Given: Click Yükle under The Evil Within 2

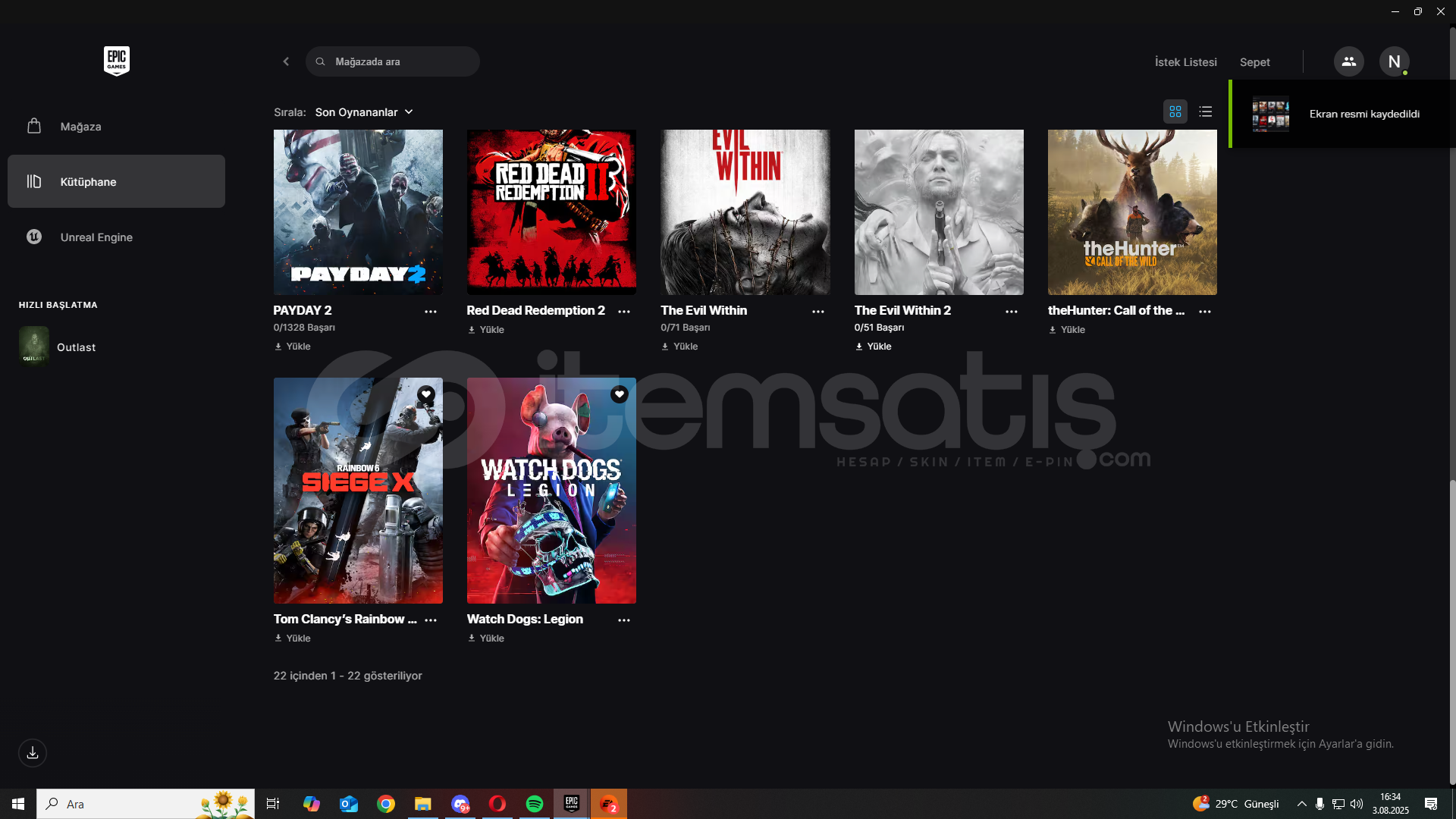Looking at the screenshot, I should pyautogui.click(x=874, y=347).
